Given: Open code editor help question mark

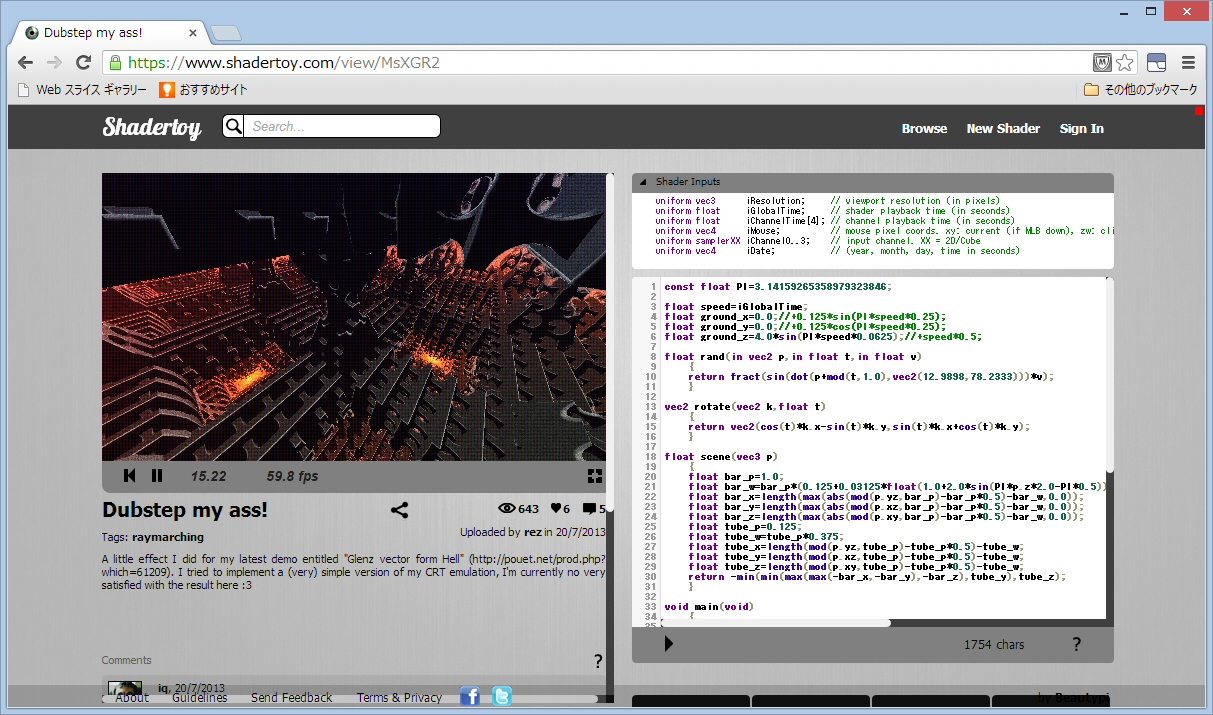Looking at the screenshot, I should (1076, 644).
